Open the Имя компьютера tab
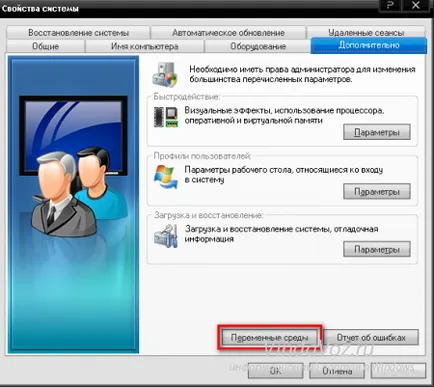 point(145,46)
